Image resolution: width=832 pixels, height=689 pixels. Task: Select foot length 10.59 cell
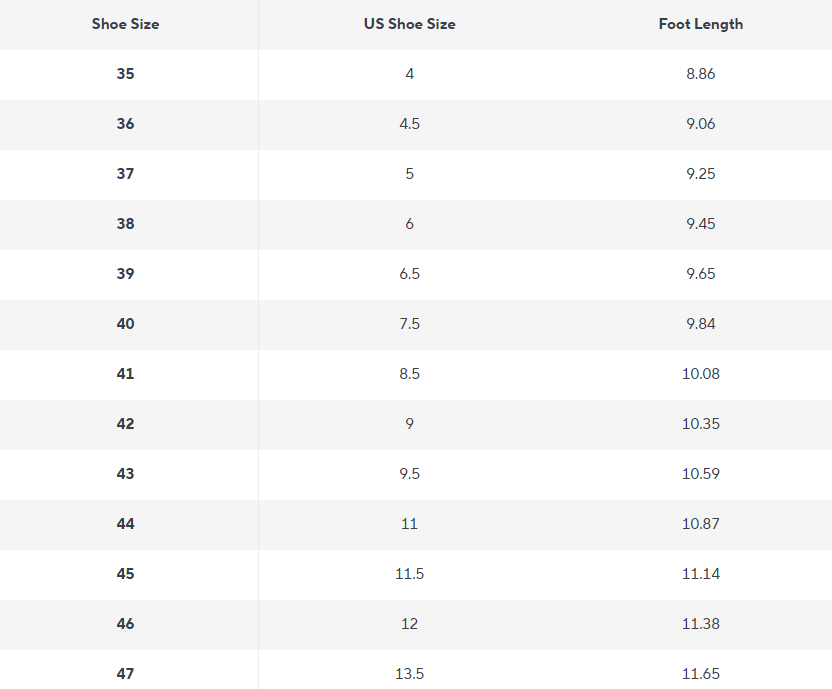tap(700, 474)
